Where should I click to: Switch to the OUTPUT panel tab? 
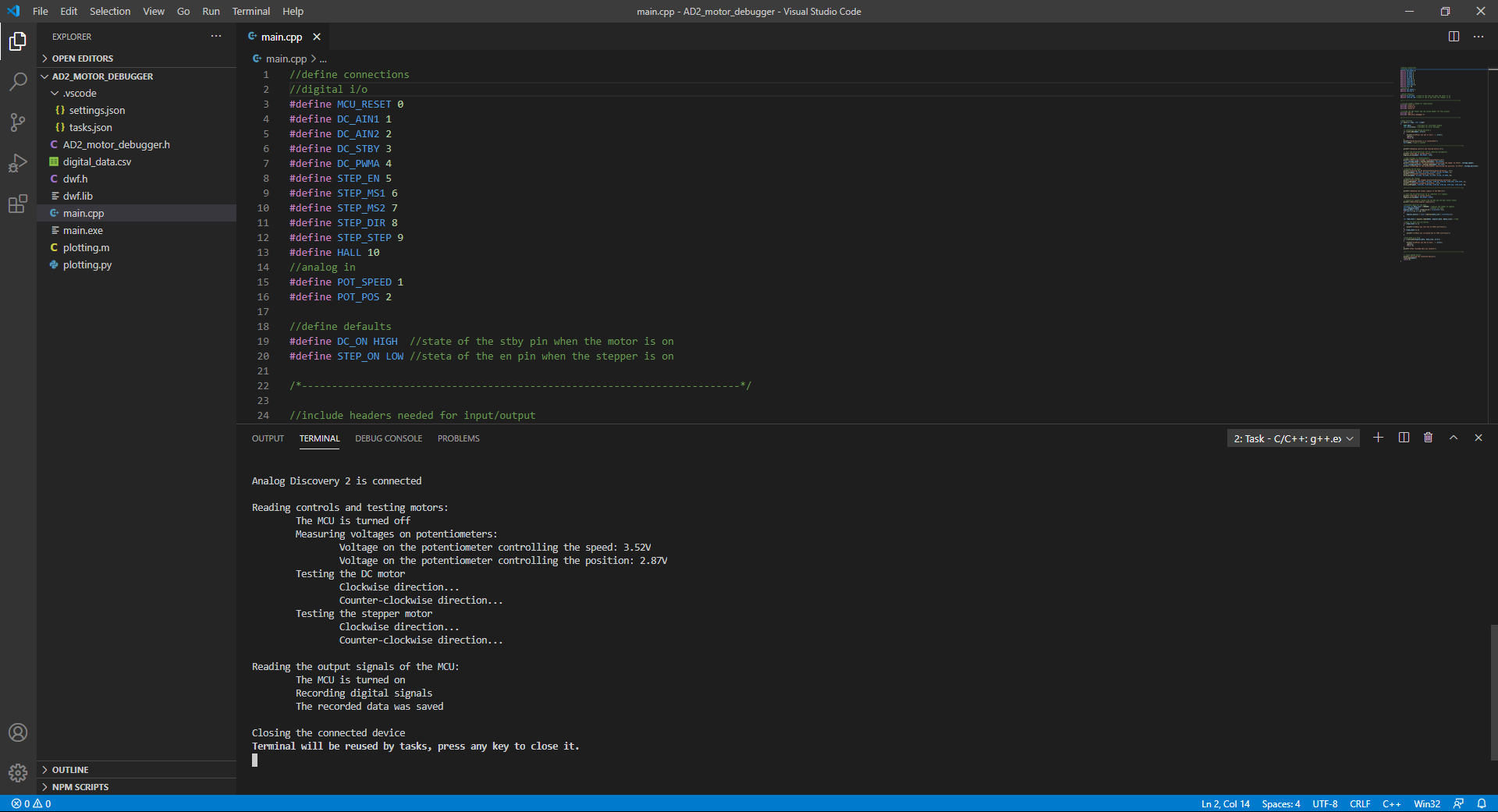pyautogui.click(x=268, y=438)
